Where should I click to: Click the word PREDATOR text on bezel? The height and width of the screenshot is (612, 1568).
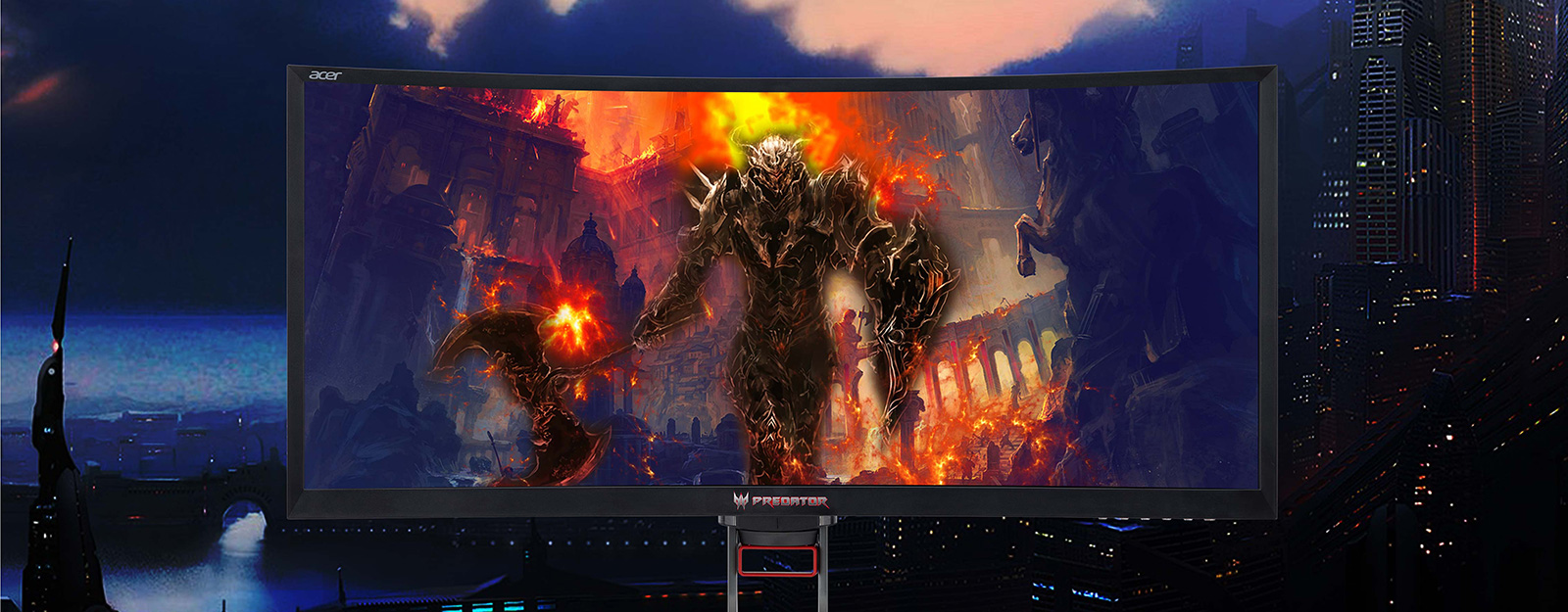click(x=790, y=501)
